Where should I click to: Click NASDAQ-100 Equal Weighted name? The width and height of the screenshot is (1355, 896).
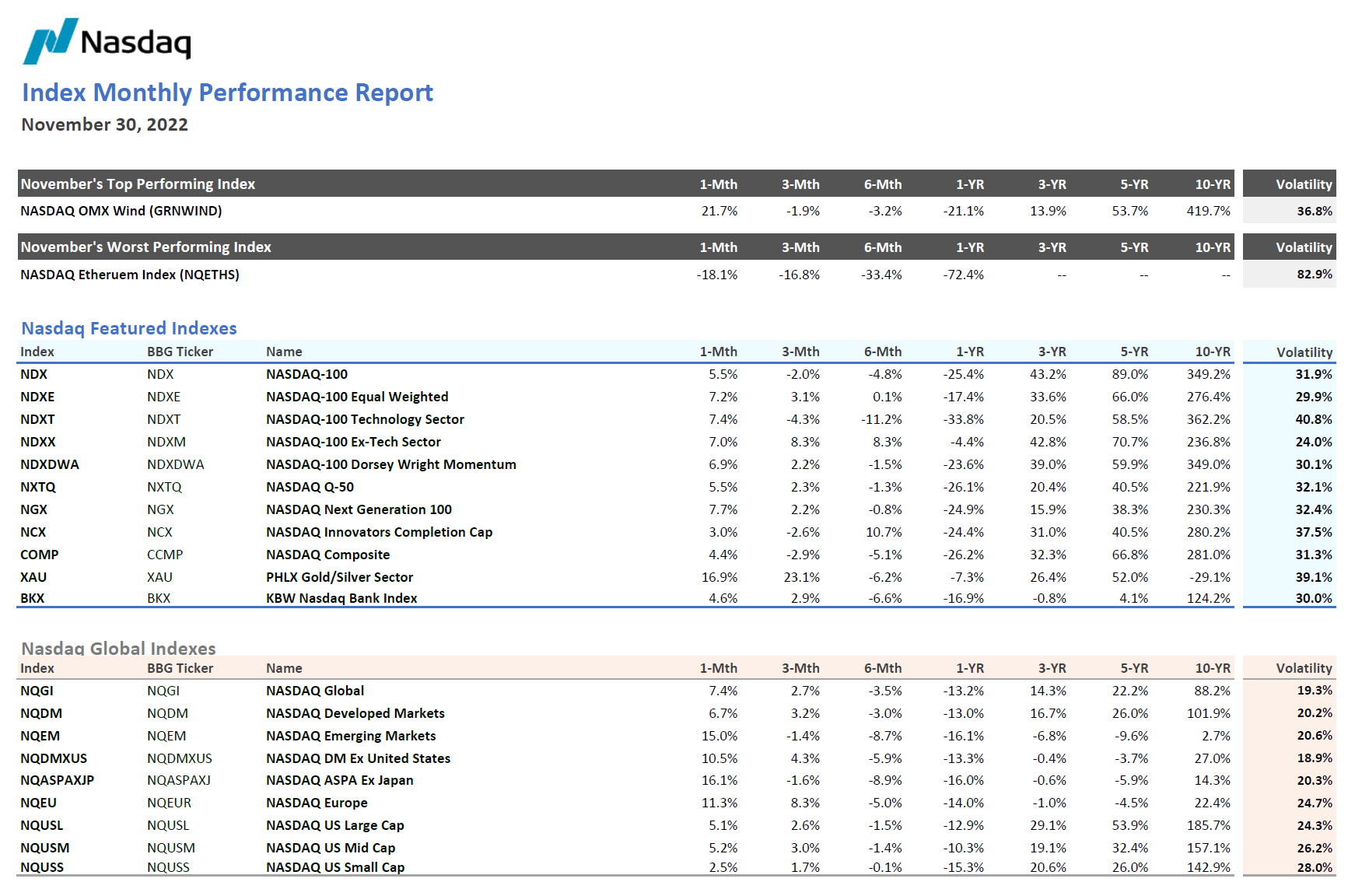[357, 397]
